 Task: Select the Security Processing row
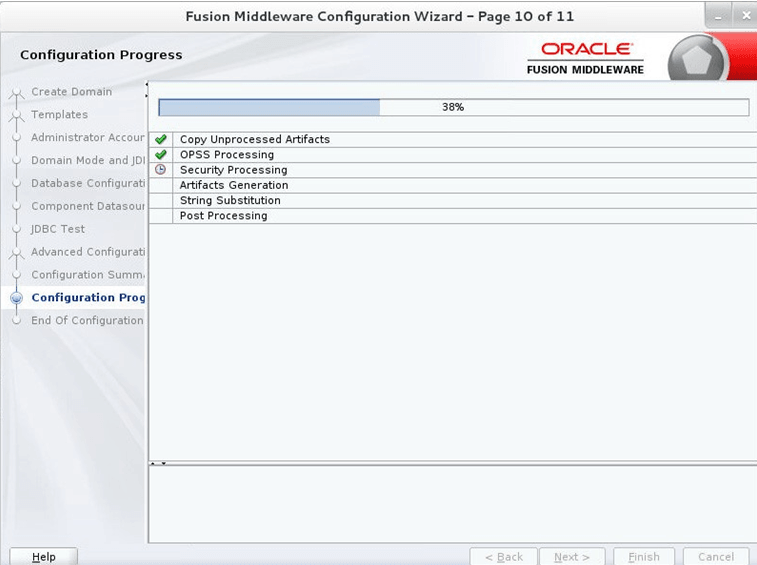point(453,170)
